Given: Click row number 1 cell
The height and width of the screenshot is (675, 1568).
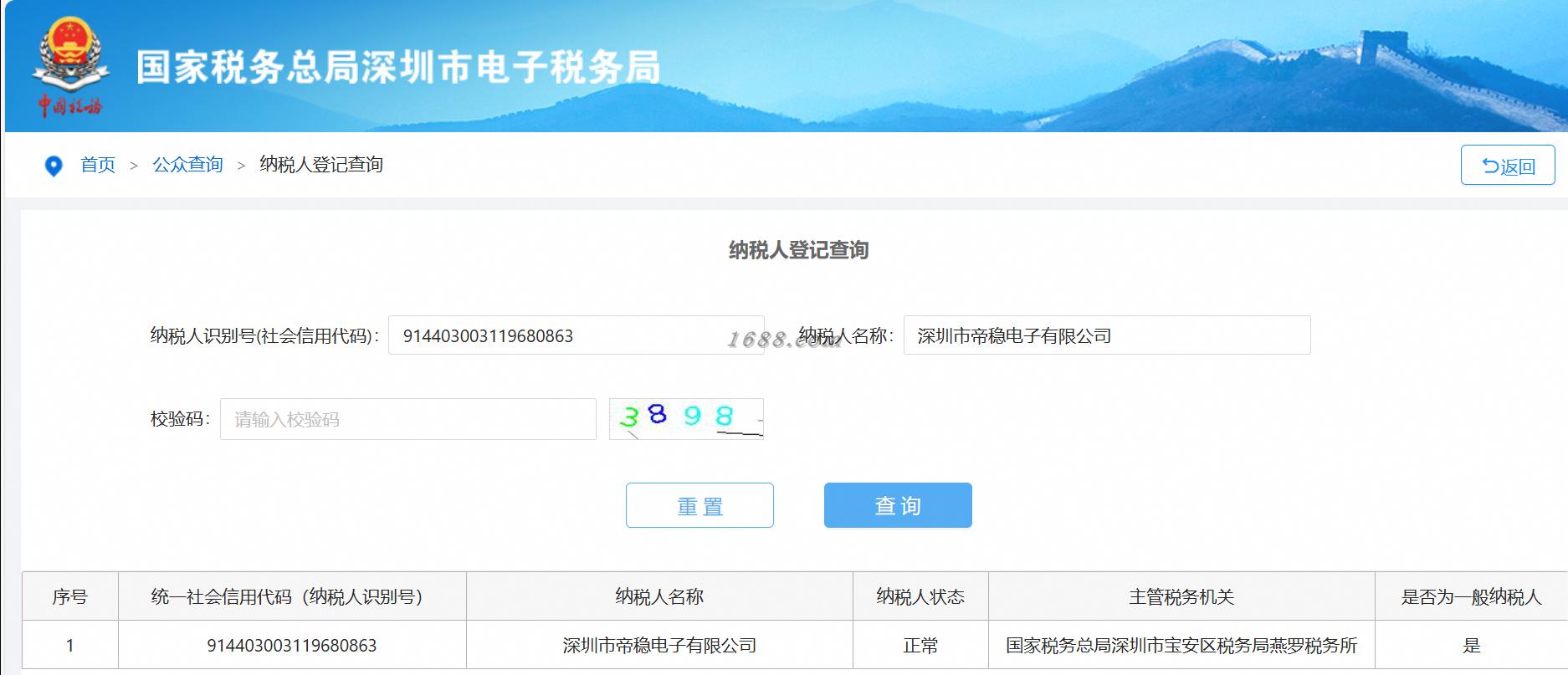Looking at the screenshot, I should click(x=70, y=645).
